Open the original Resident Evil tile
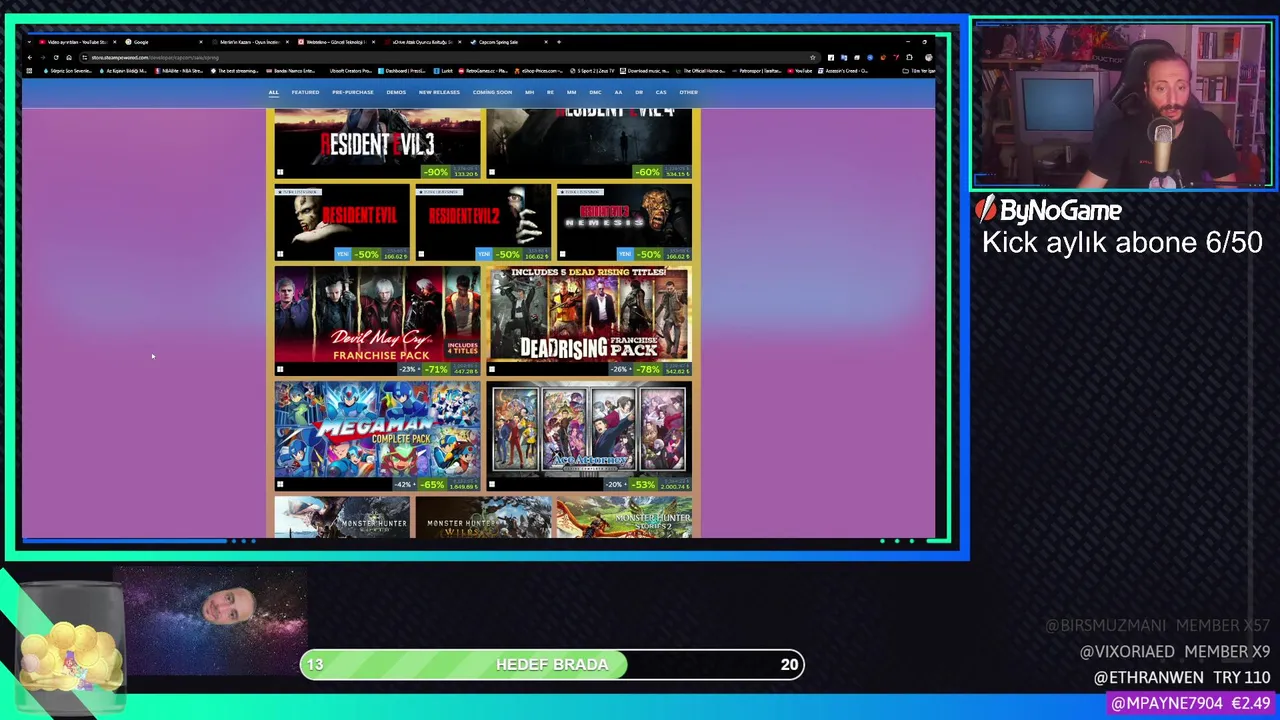The image size is (1280, 720). [x=342, y=223]
